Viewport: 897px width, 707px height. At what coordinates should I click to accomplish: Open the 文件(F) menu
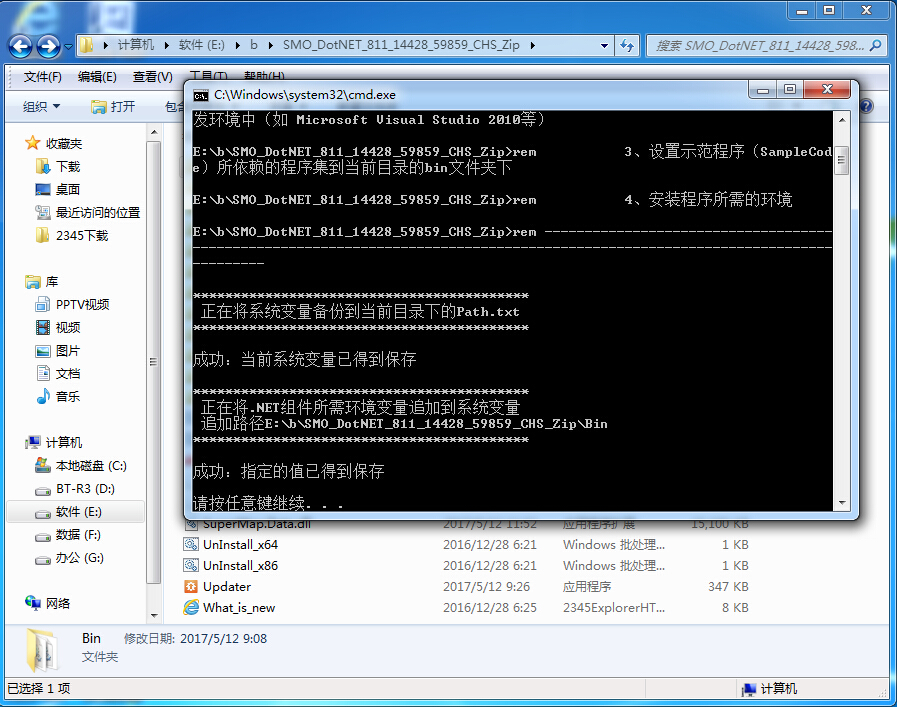point(42,77)
